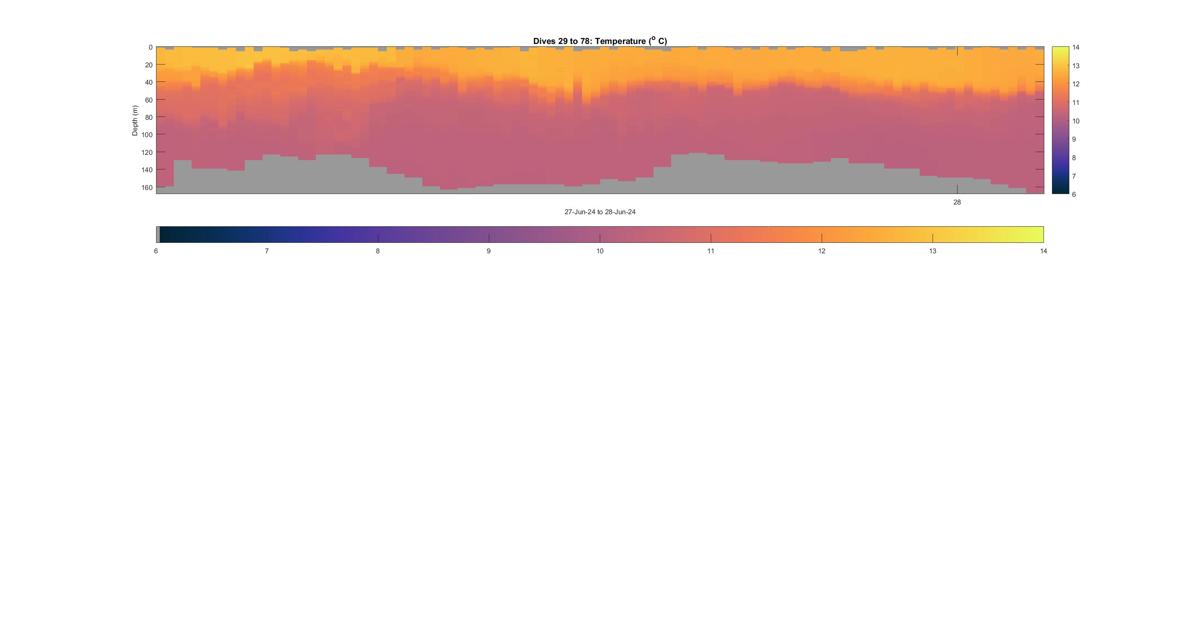Screen dimensions: 1200x622
Task: Click the "Depth (m)" y-axis label
Action: [x=135, y=120]
